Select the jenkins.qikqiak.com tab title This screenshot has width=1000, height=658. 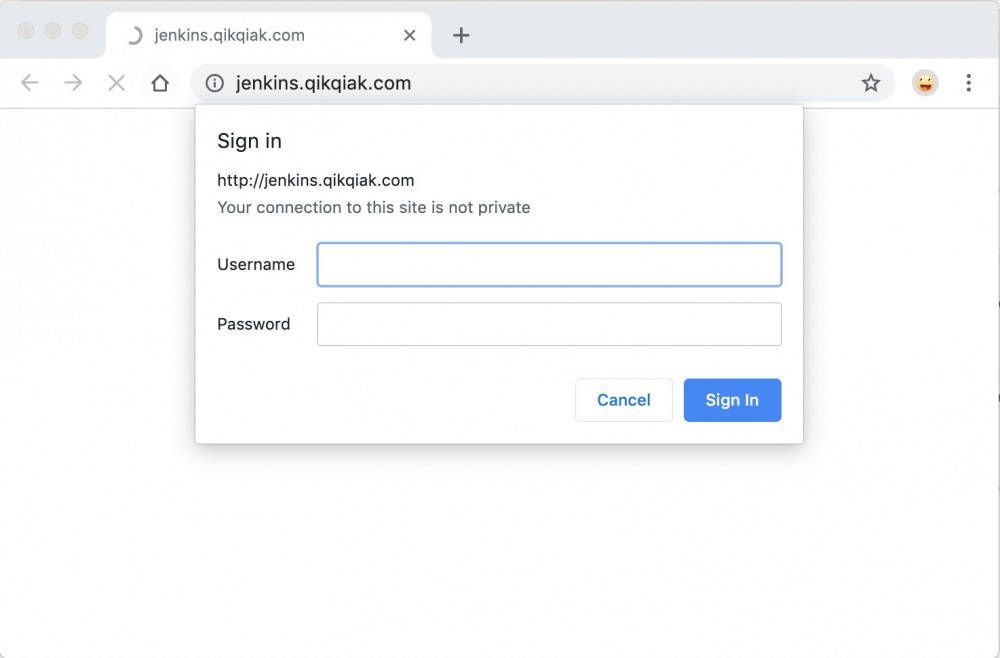[229, 35]
